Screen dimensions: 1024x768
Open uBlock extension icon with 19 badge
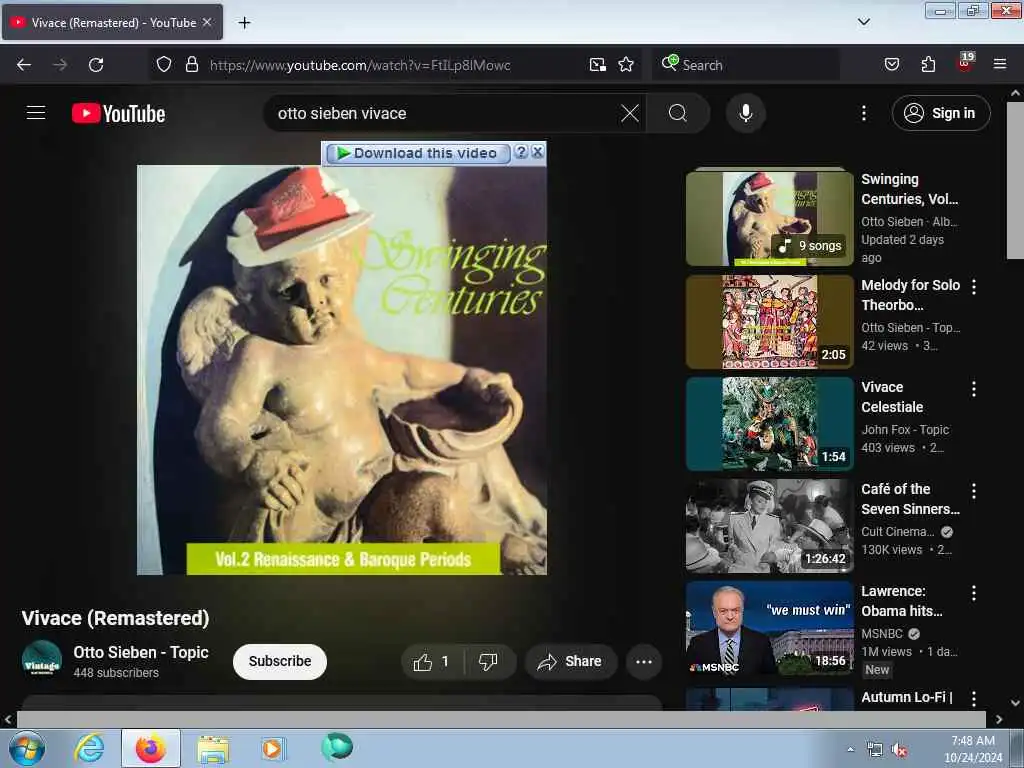(x=965, y=63)
